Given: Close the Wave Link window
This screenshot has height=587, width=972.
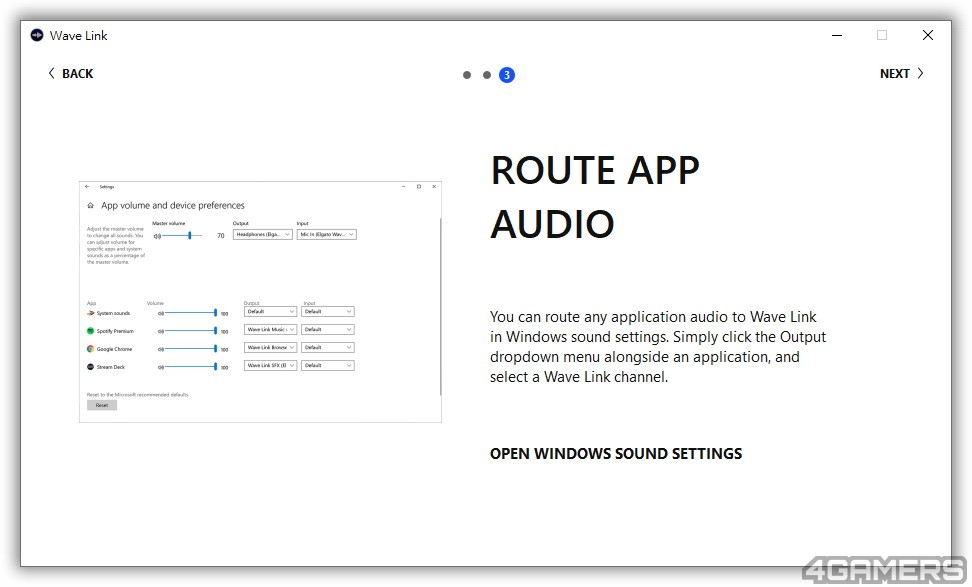Looking at the screenshot, I should point(927,35).
